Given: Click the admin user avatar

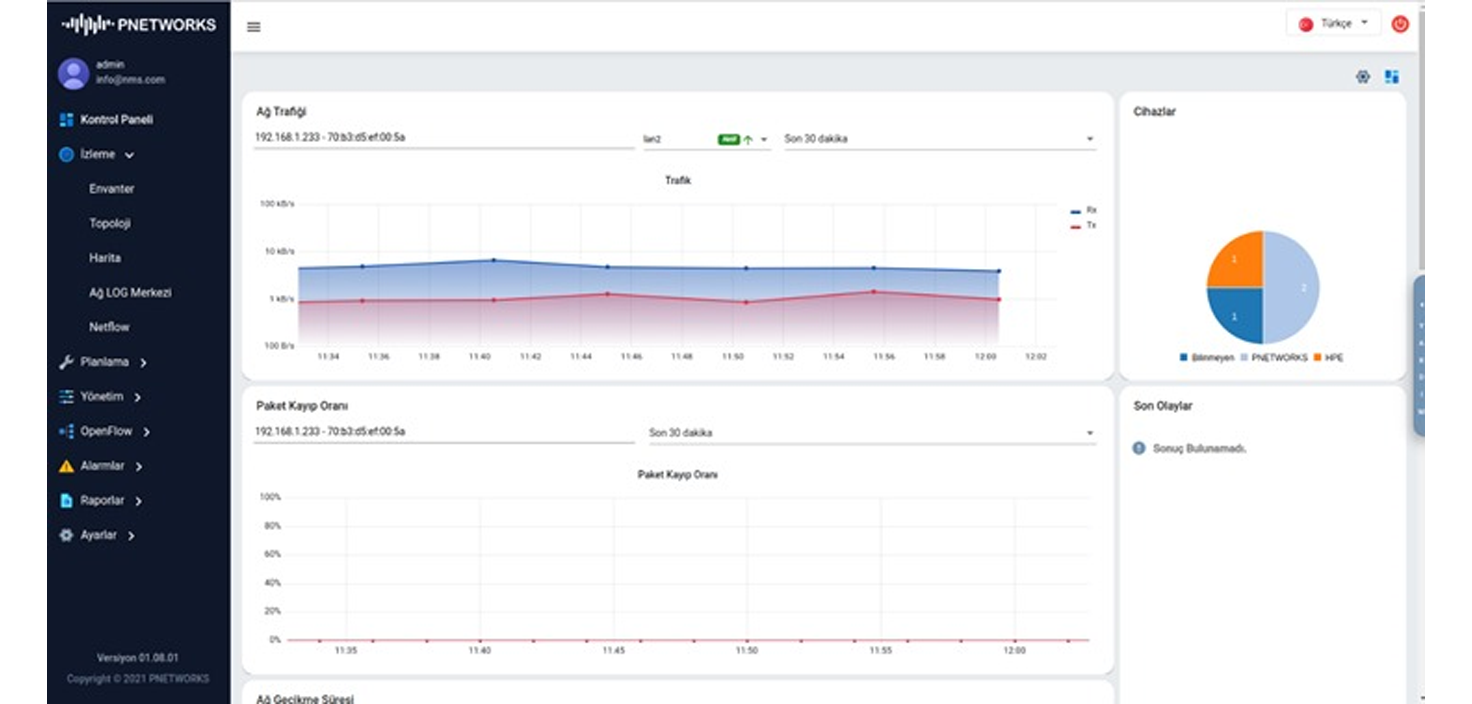Looking at the screenshot, I should 73,73.
